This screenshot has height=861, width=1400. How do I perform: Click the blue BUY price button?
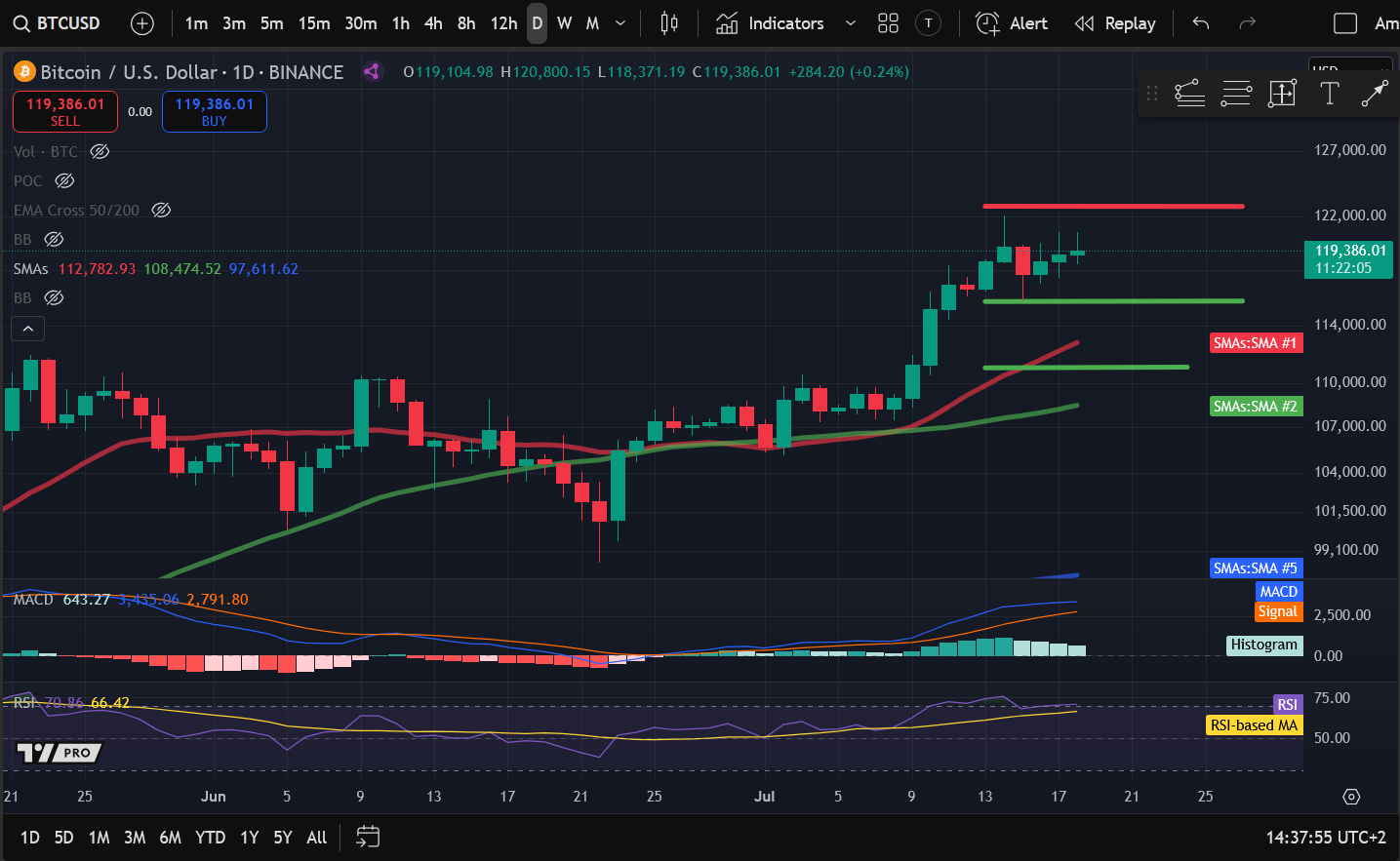tap(215, 111)
